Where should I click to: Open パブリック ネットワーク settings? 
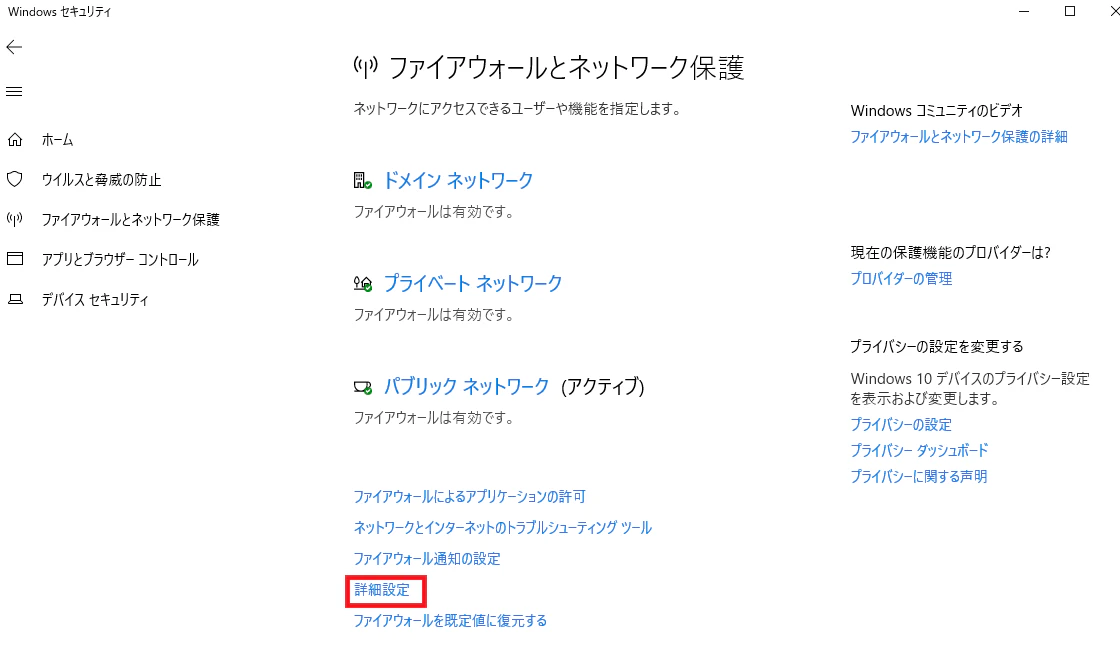point(466,387)
